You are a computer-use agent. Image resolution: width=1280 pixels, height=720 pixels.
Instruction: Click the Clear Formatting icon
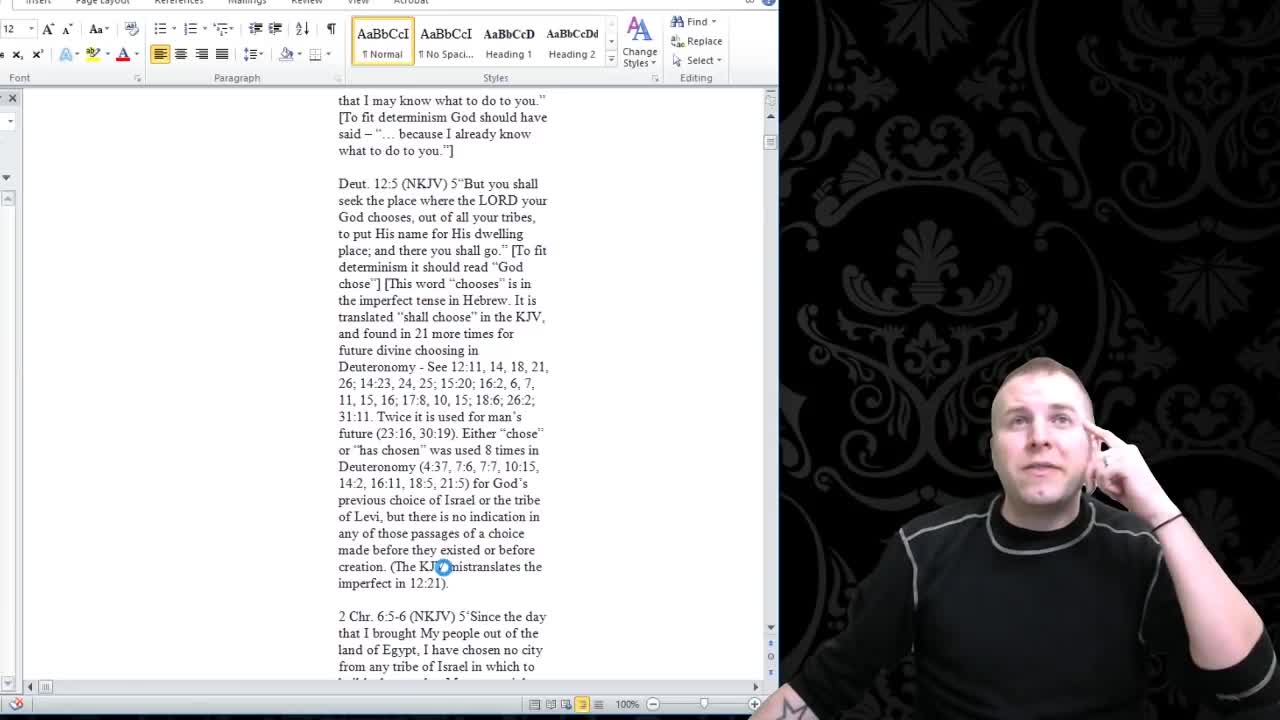click(131, 29)
